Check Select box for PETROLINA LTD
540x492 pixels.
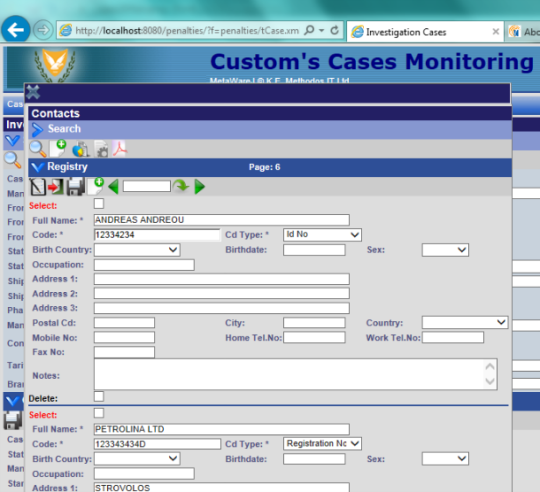tap(99, 413)
